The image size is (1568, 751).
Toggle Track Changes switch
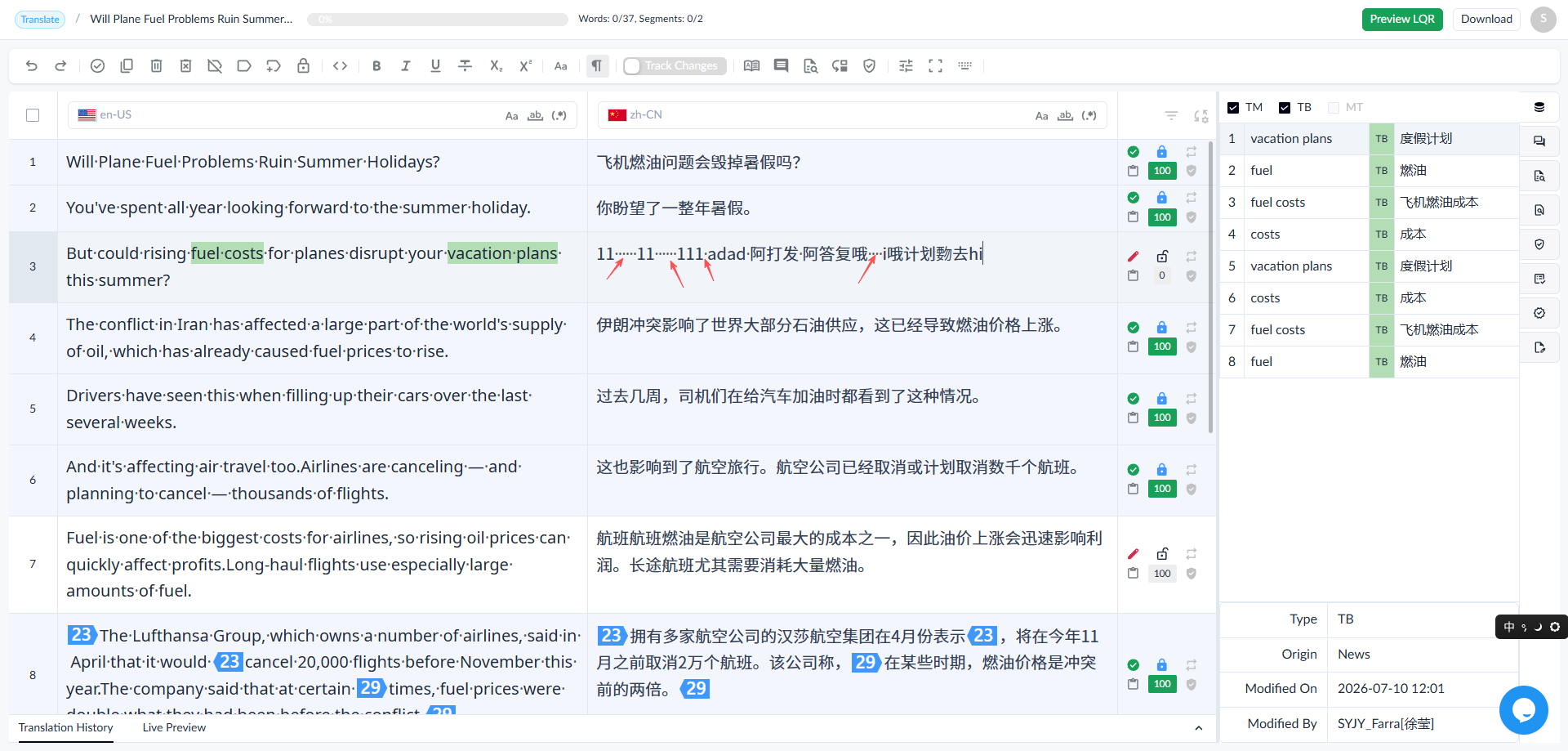pyautogui.click(x=675, y=66)
